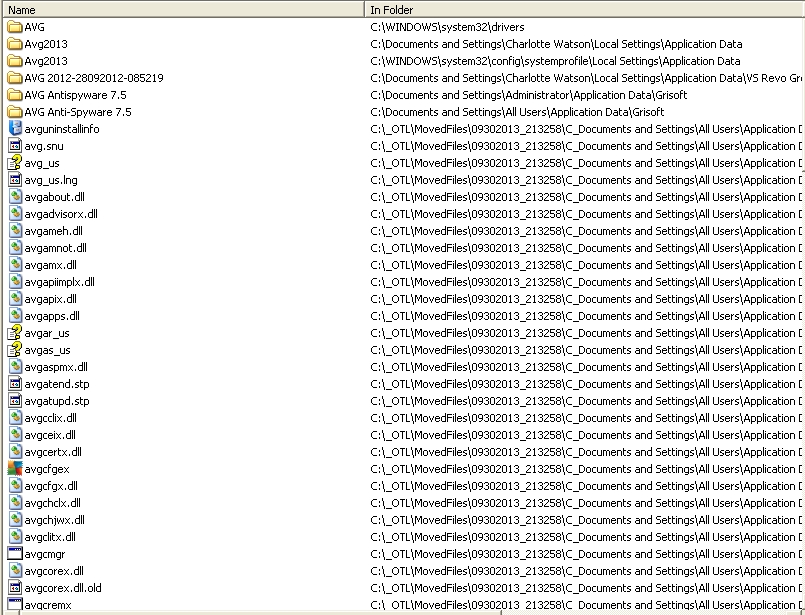Select the file name avgchjwx.dll
The width and height of the screenshot is (805, 615).
[x=54, y=519]
